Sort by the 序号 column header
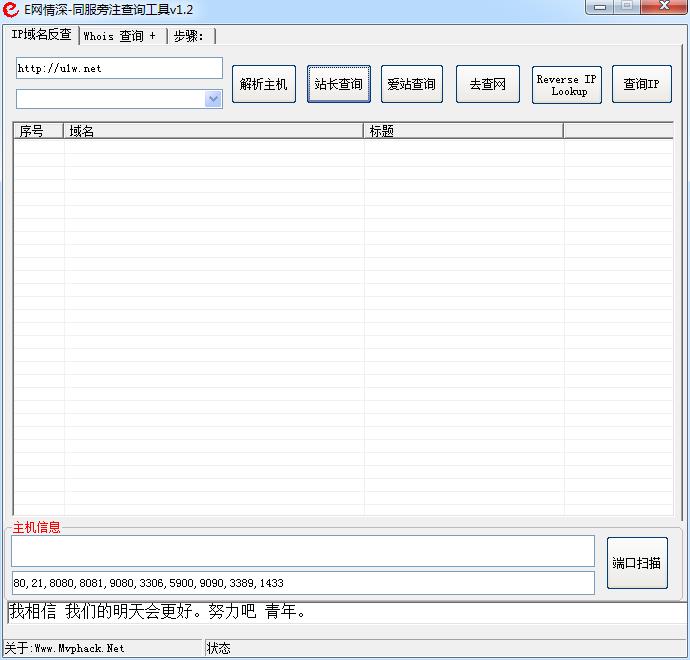 click(x=38, y=131)
